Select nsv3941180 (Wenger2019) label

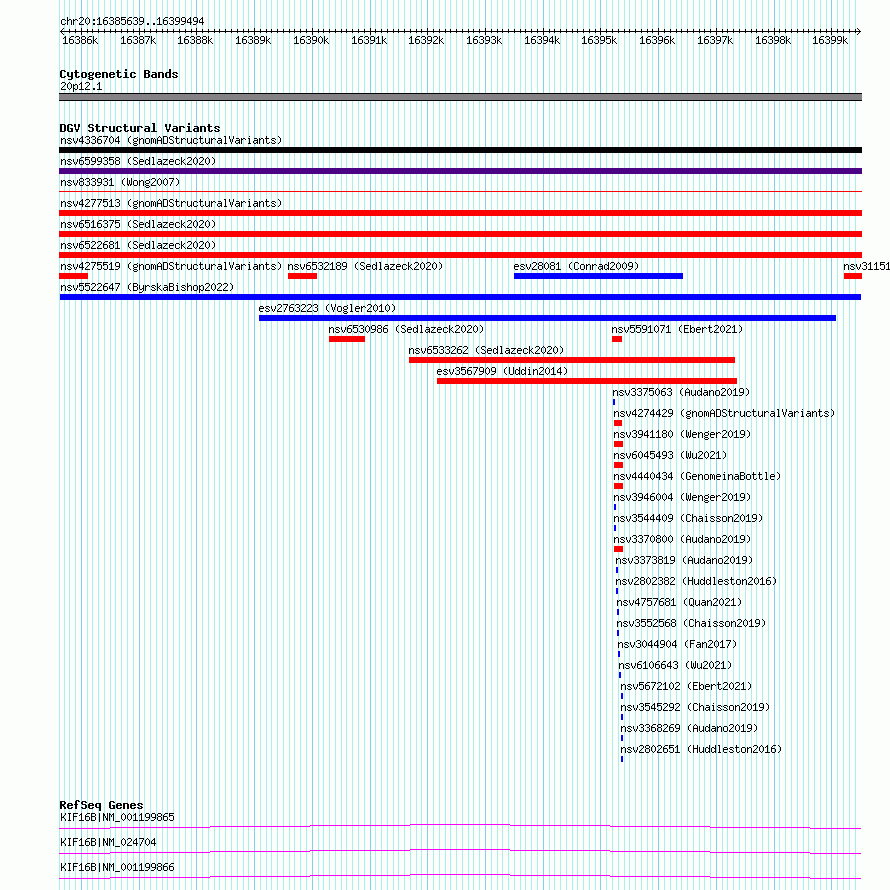point(682,434)
